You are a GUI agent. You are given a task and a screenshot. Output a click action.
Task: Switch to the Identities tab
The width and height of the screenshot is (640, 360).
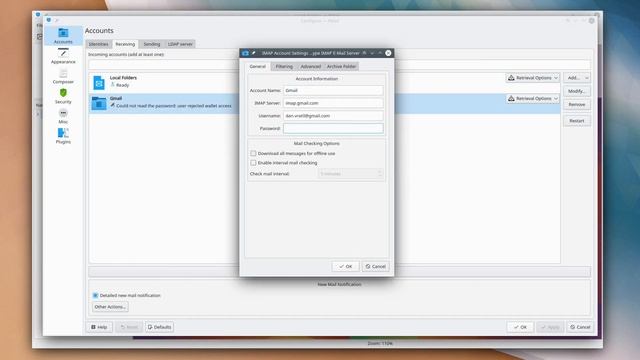[98, 44]
